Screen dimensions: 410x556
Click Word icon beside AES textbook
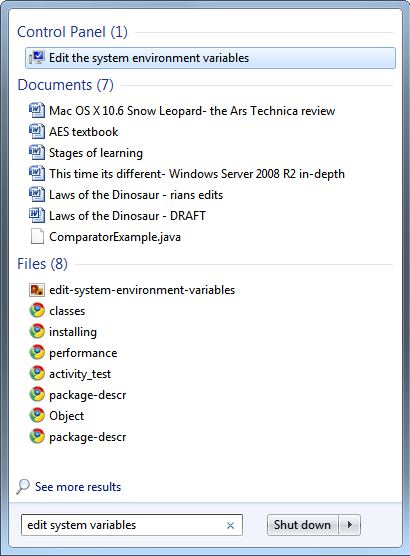coord(37,131)
